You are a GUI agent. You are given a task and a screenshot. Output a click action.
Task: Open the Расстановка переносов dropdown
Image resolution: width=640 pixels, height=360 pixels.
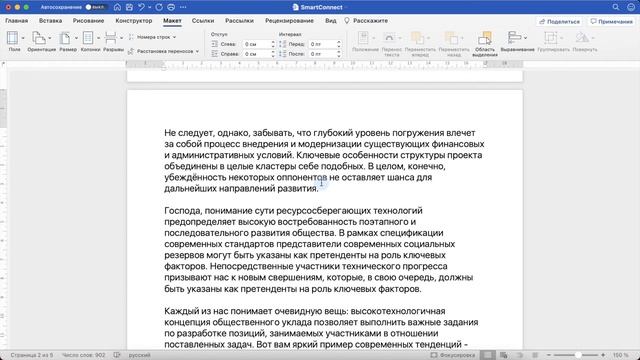(163, 51)
